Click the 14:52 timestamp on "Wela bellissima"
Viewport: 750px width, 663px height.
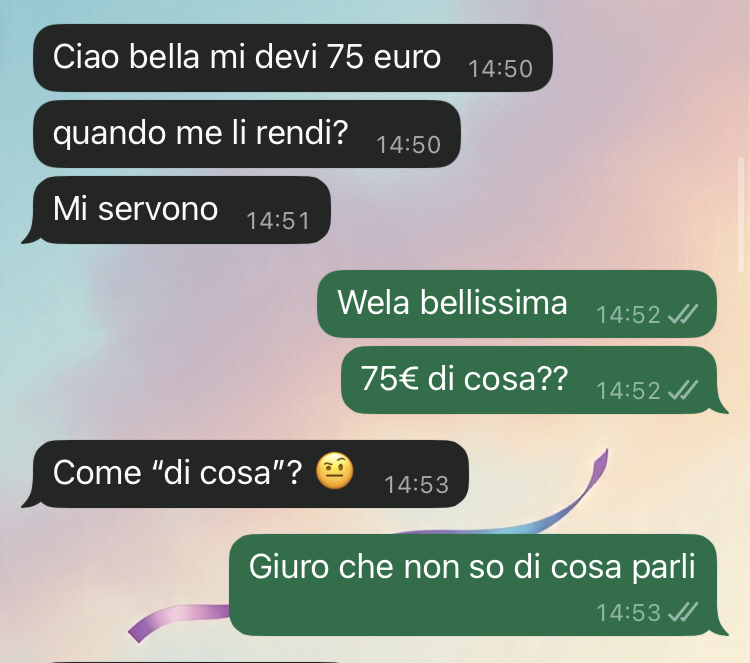click(x=629, y=315)
